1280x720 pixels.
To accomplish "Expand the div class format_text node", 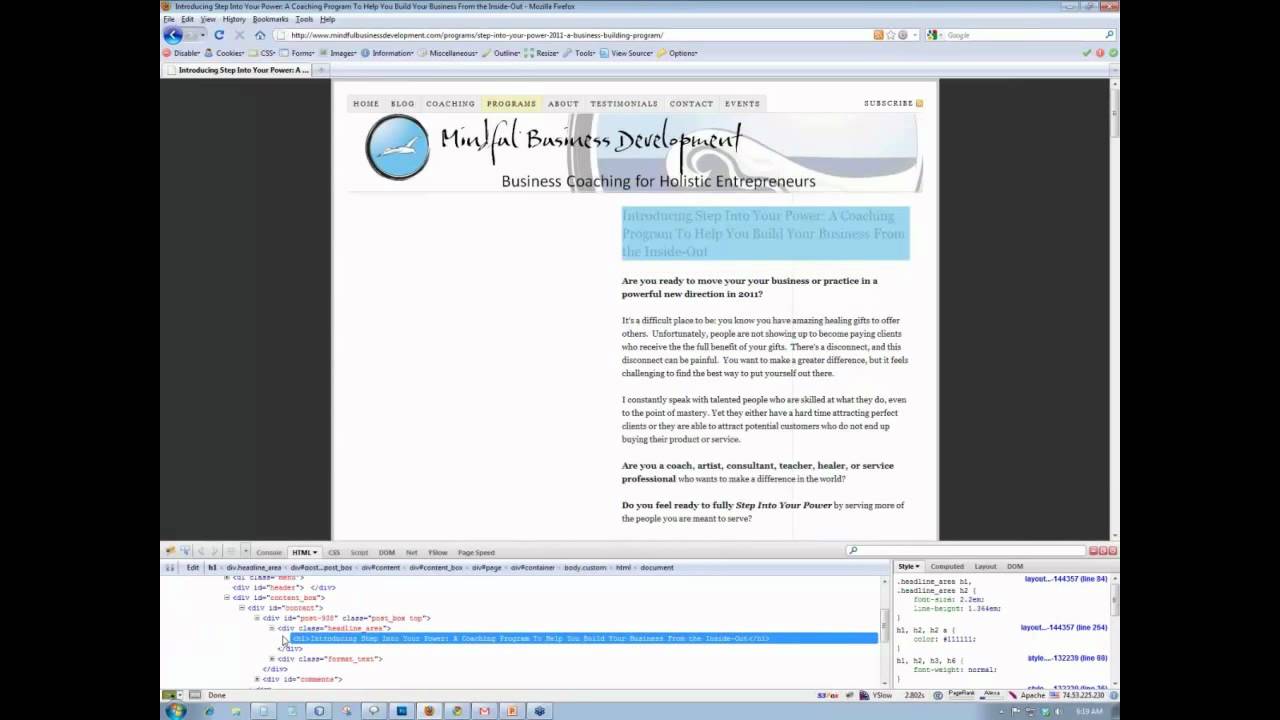I will (272, 659).
